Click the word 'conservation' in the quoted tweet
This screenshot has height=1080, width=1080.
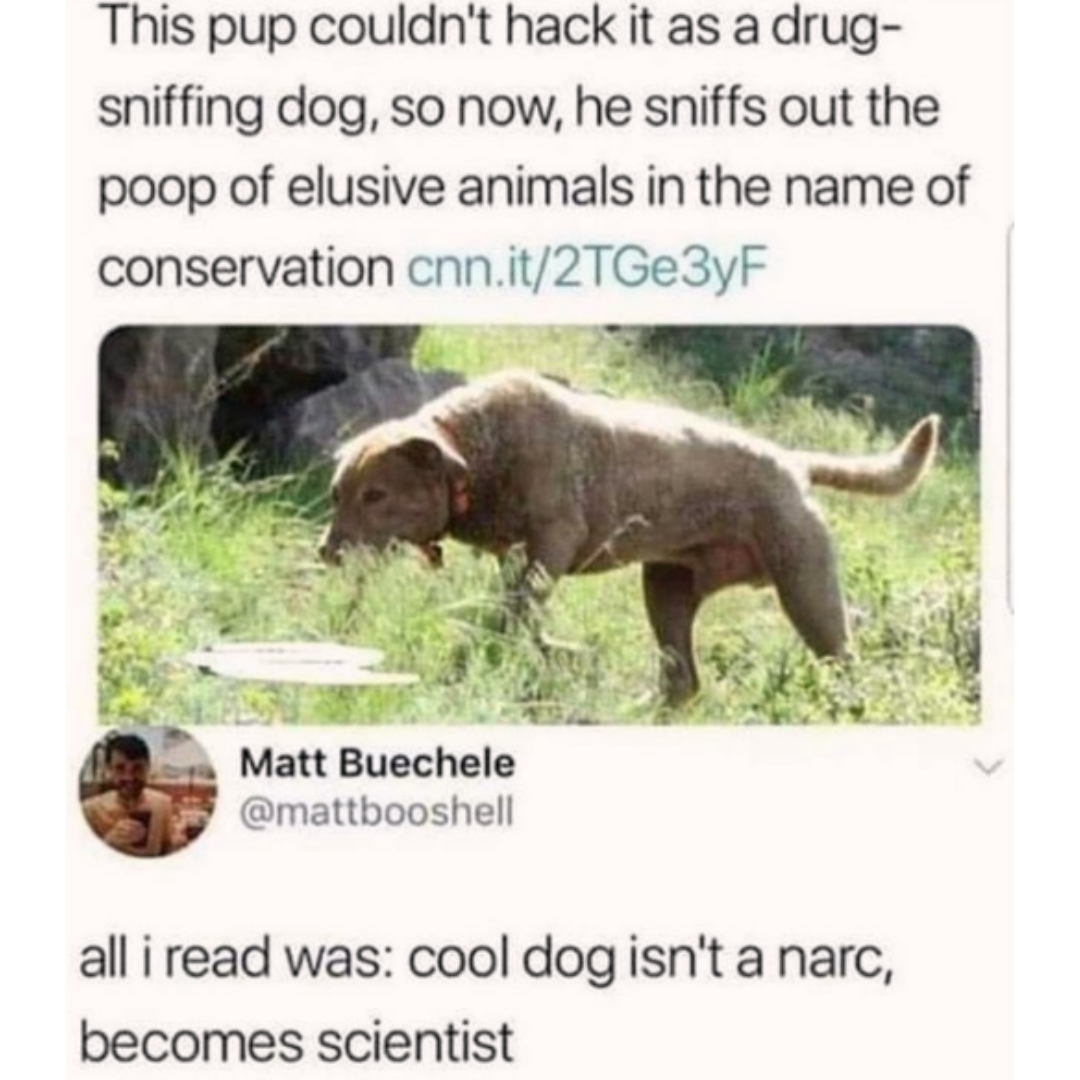click(x=246, y=268)
